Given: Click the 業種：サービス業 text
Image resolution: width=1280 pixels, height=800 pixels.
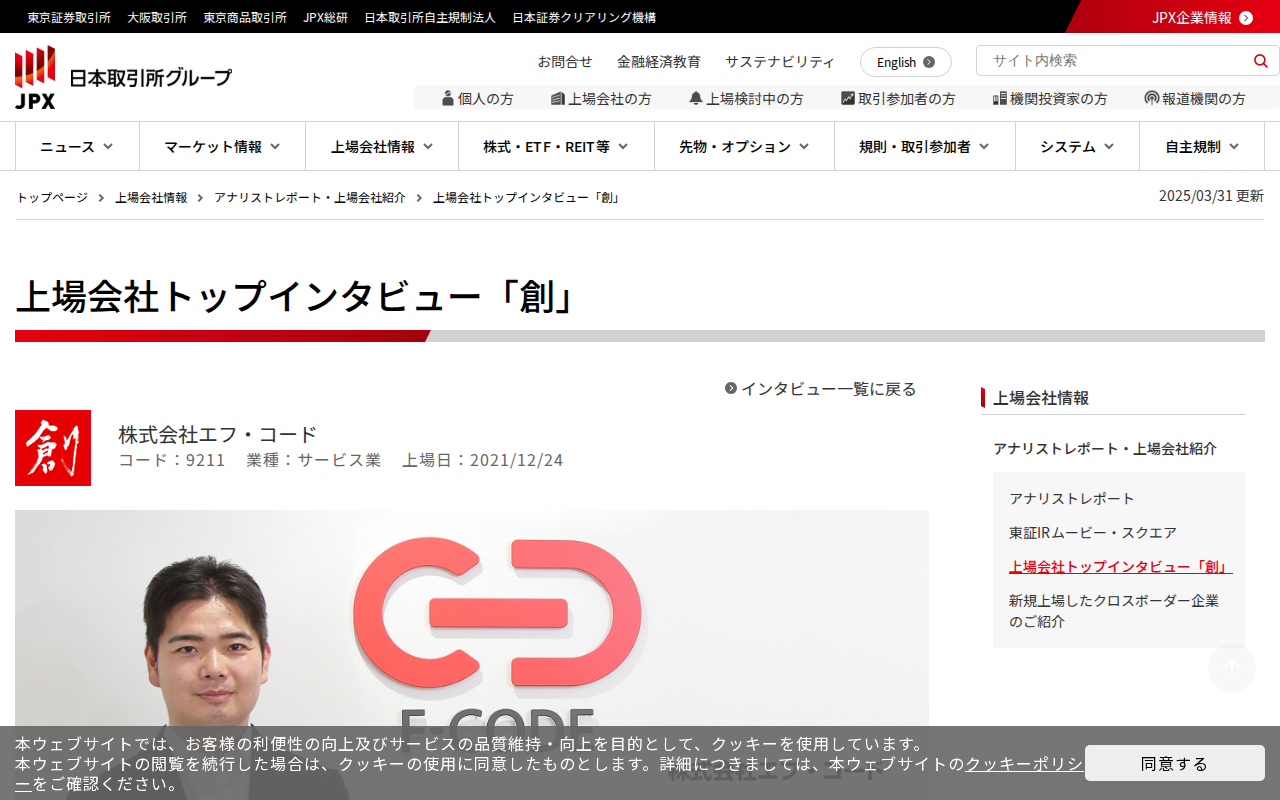Looking at the screenshot, I should [x=314, y=460].
